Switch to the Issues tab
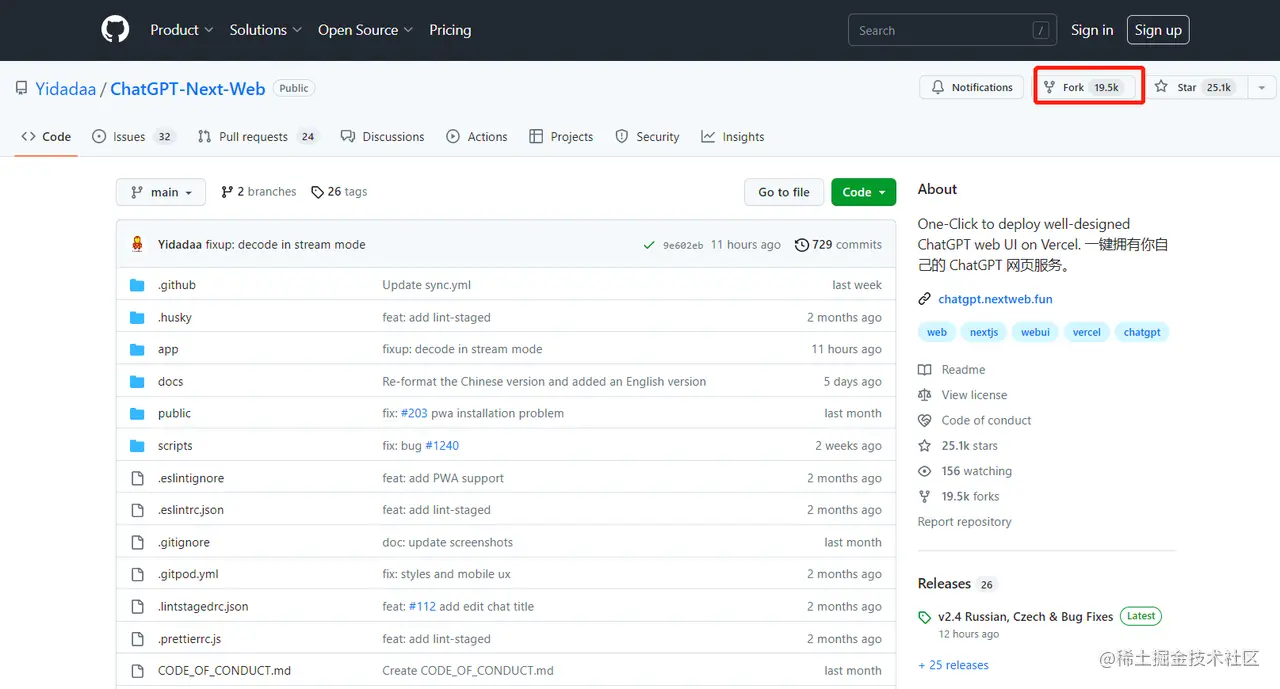The height and width of the screenshot is (689, 1280). click(133, 136)
